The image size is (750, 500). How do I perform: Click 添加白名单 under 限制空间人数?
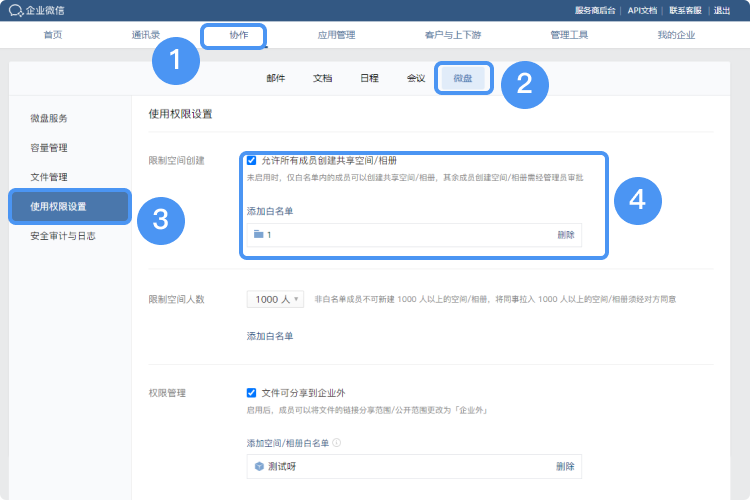[x=270, y=336]
